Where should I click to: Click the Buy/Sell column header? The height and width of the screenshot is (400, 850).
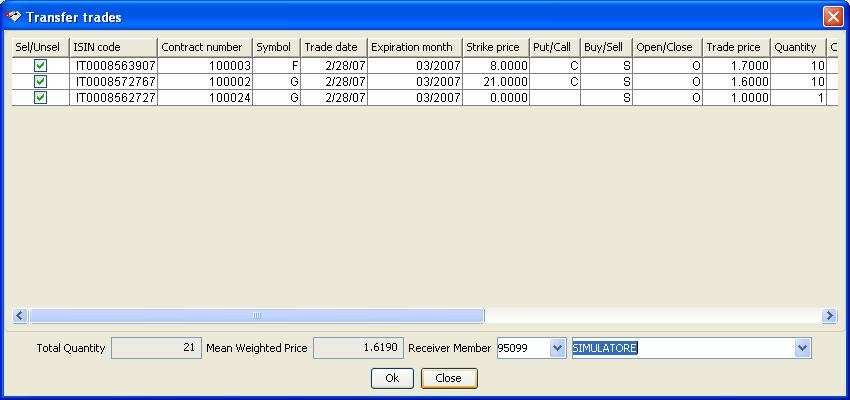point(606,47)
